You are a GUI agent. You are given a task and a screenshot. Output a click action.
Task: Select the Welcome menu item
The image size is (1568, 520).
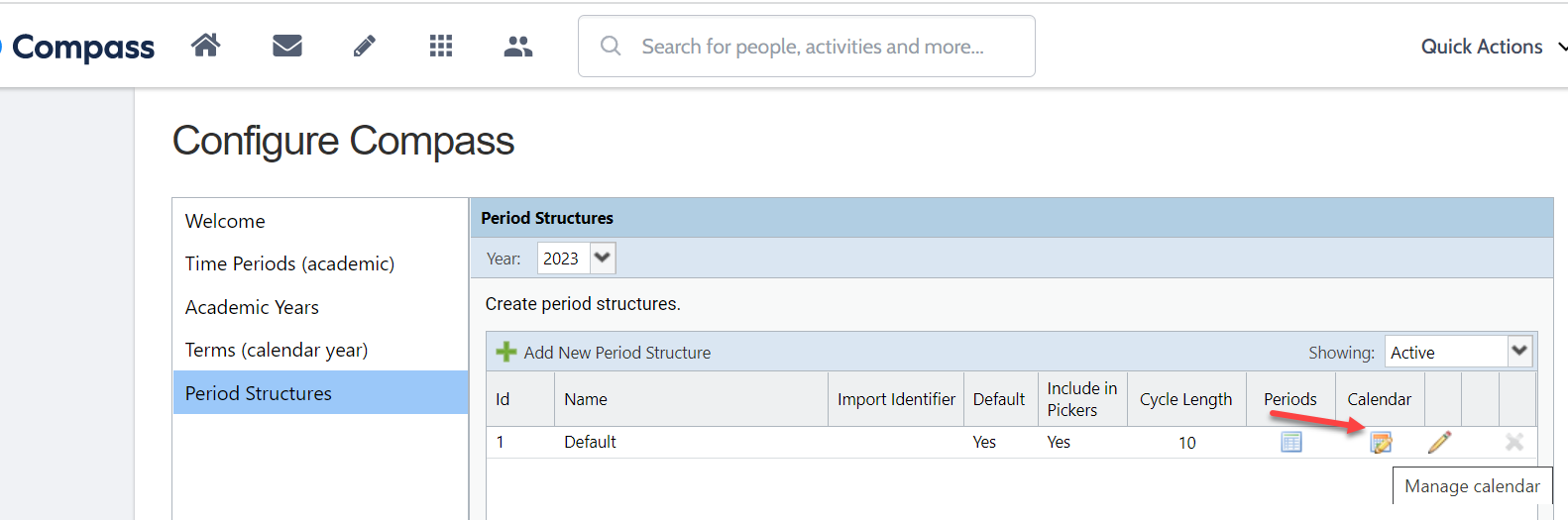click(x=225, y=221)
